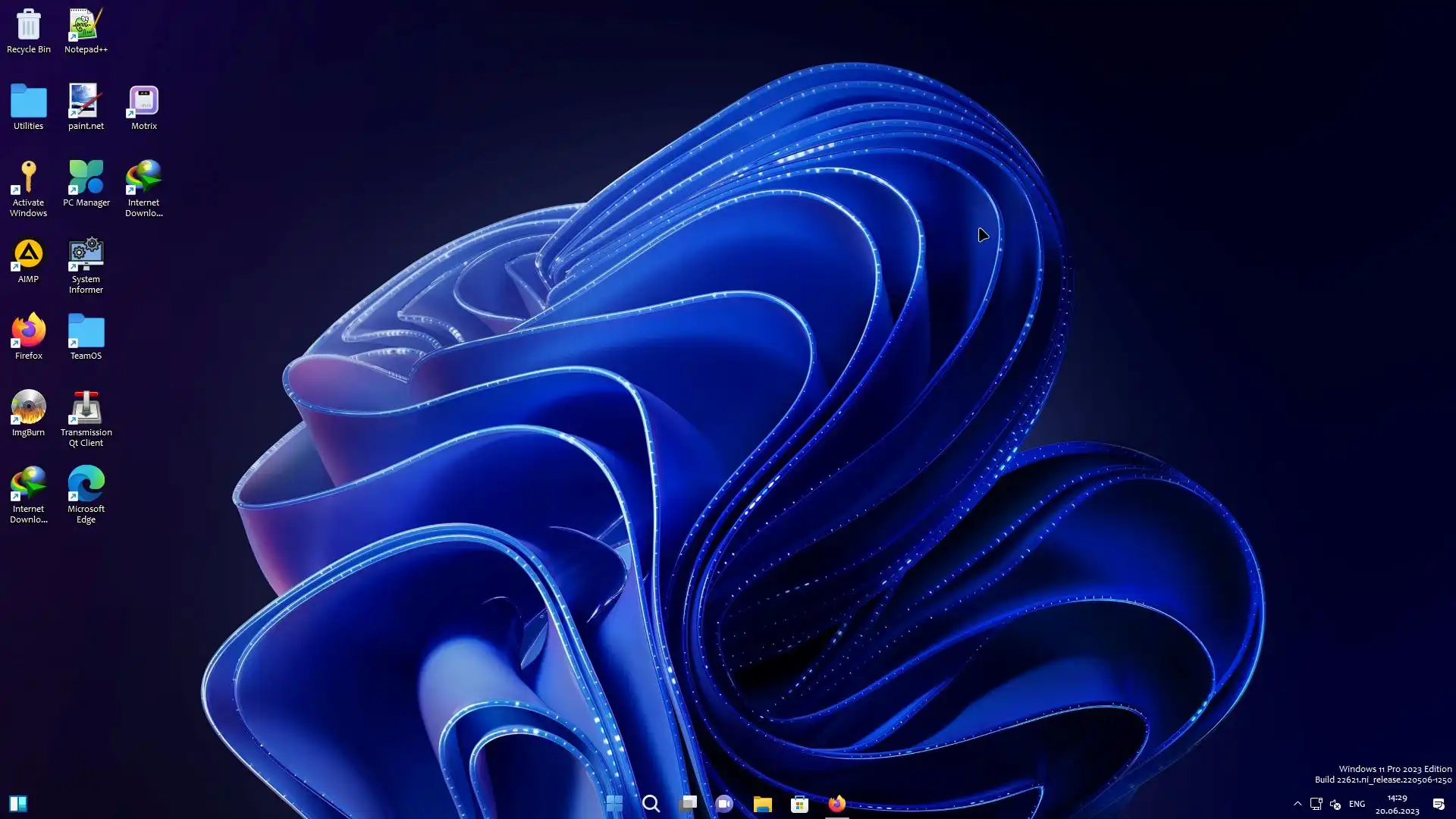Click the paint.net desktop shortcut
Image resolution: width=1456 pixels, height=819 pixels.
coord(86,102)
